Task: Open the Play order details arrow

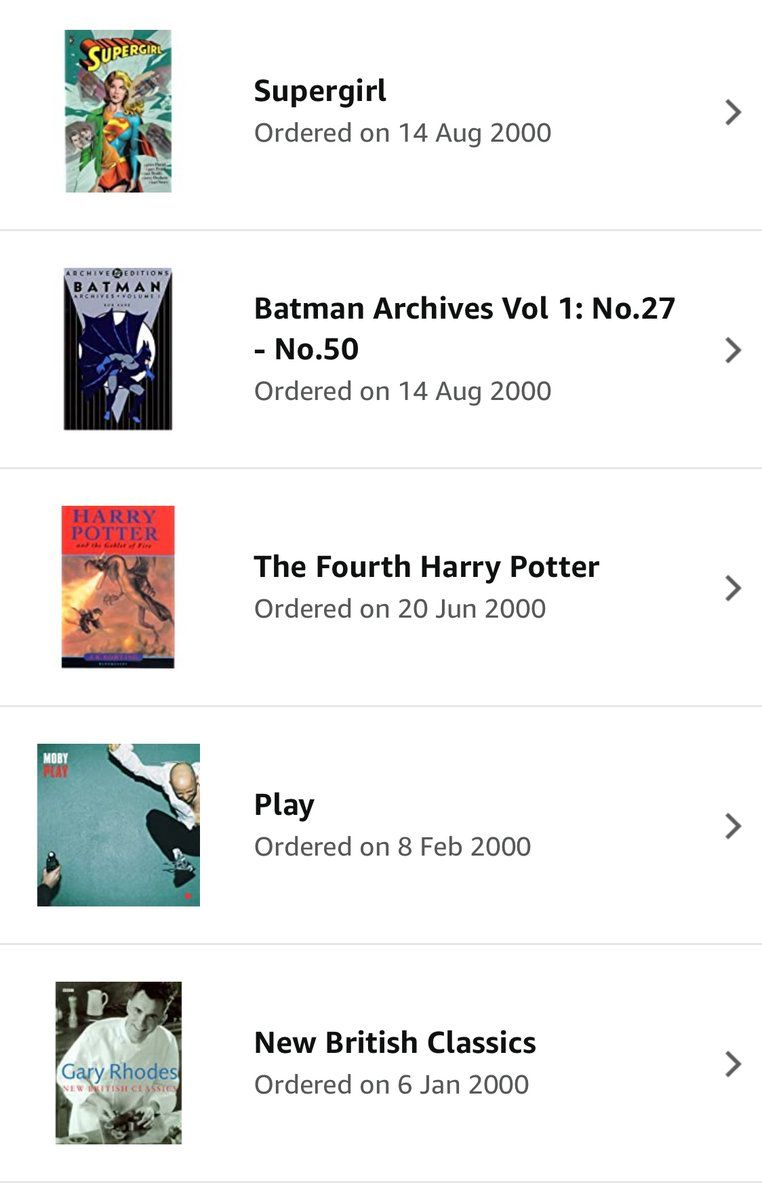Action: (x=733, y=826)
